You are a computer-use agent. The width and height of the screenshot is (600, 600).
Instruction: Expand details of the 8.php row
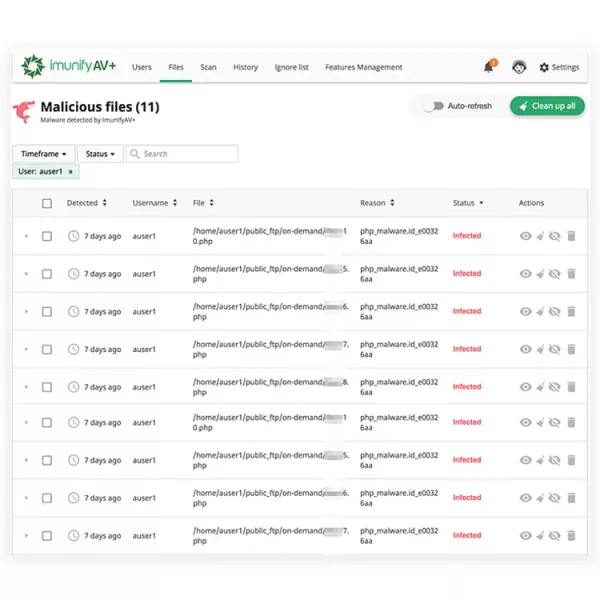(26, 387)
